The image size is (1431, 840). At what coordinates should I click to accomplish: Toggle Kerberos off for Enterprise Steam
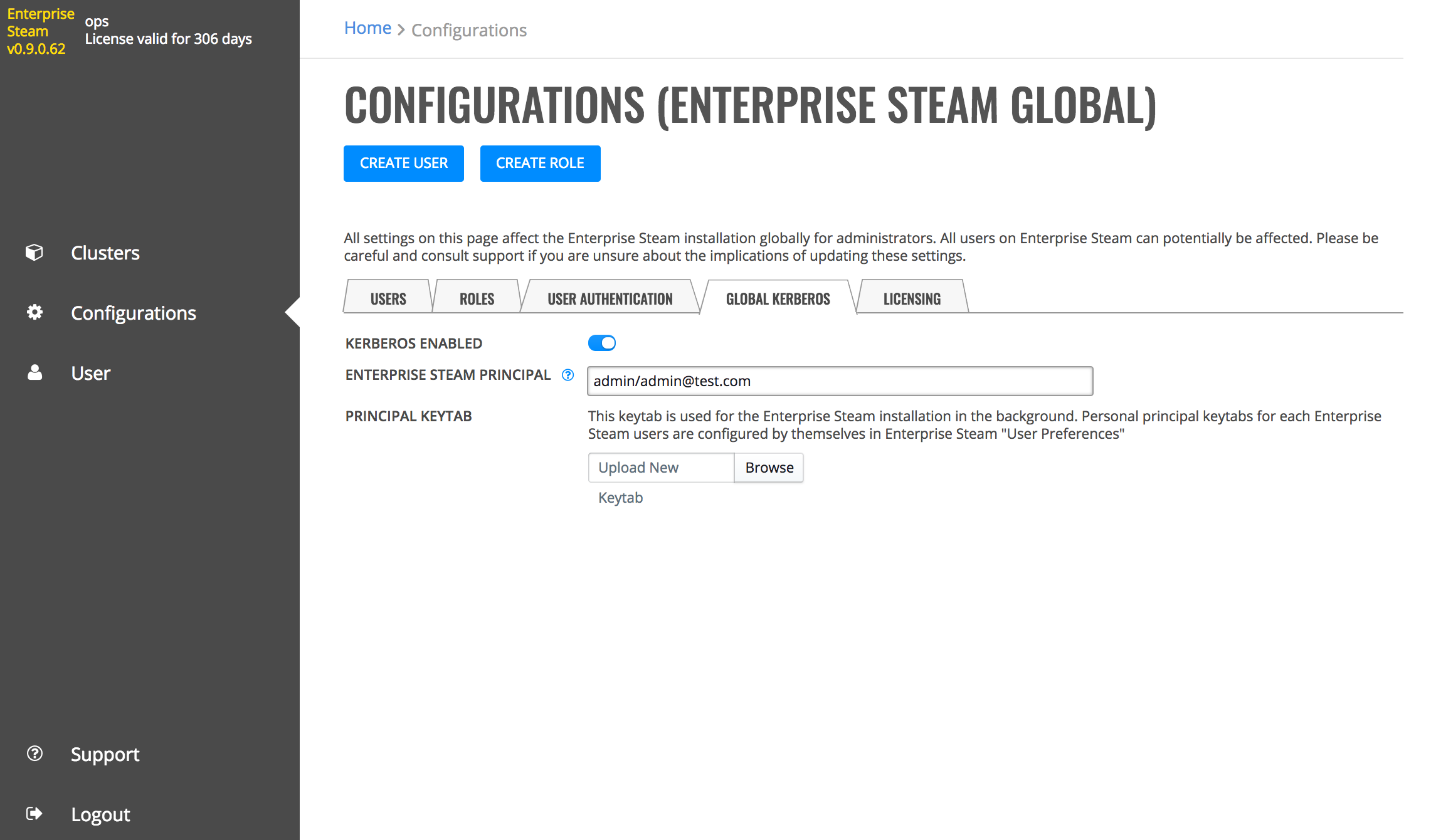(x=602, y=343)
